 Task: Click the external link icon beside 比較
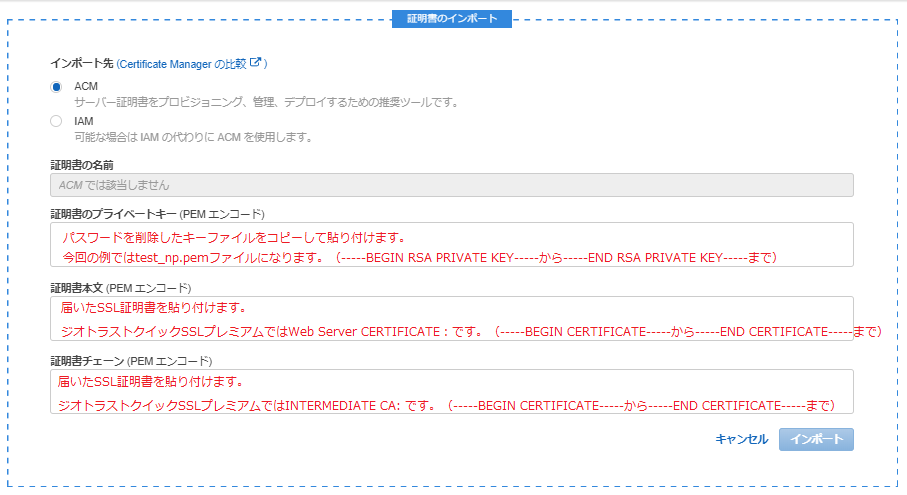[255, 62]
